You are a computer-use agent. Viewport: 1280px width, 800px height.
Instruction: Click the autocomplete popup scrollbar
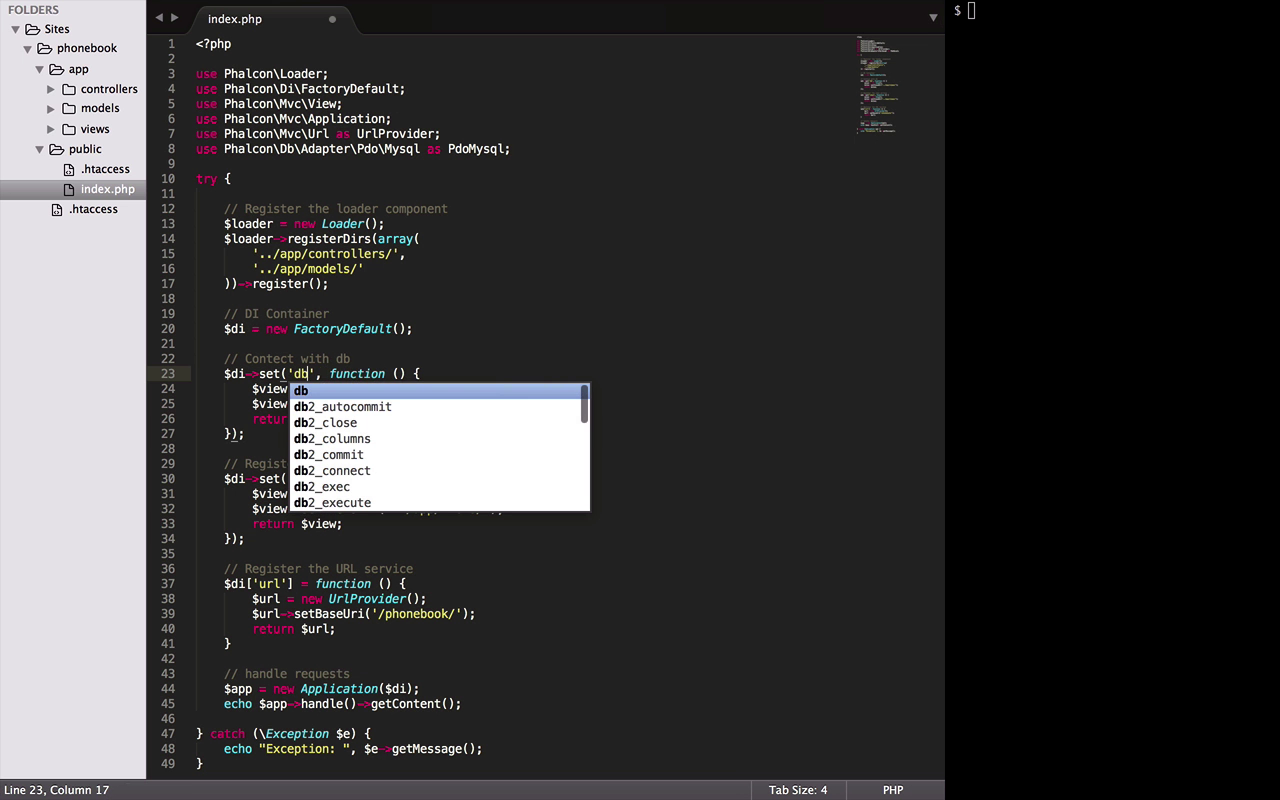tap(585, 404)
